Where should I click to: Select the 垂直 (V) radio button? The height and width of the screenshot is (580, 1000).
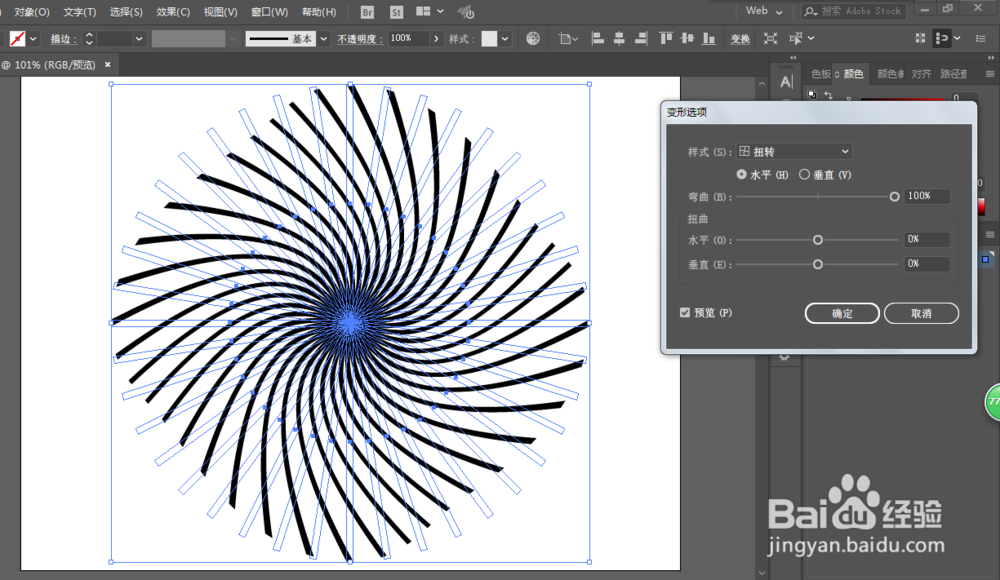[x=804, y=174]
